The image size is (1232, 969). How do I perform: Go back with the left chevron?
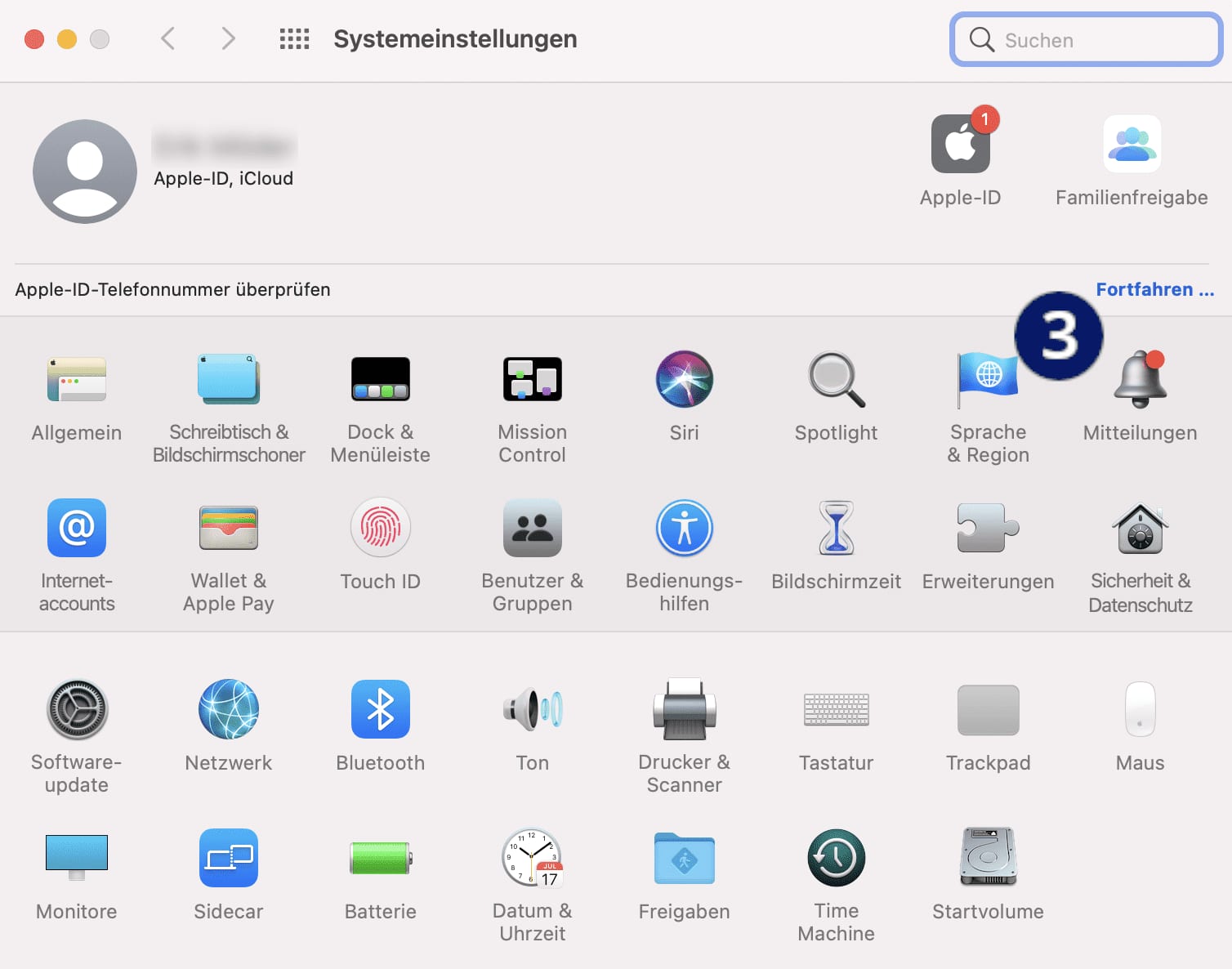point(168,38)
